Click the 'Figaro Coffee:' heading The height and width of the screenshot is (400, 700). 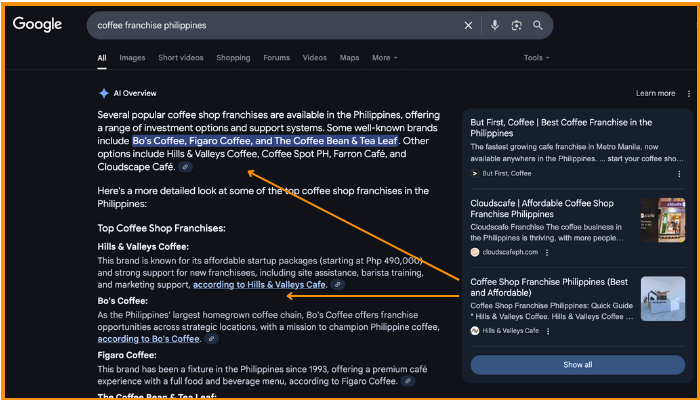pyautogui.click(x=127, y=355)
